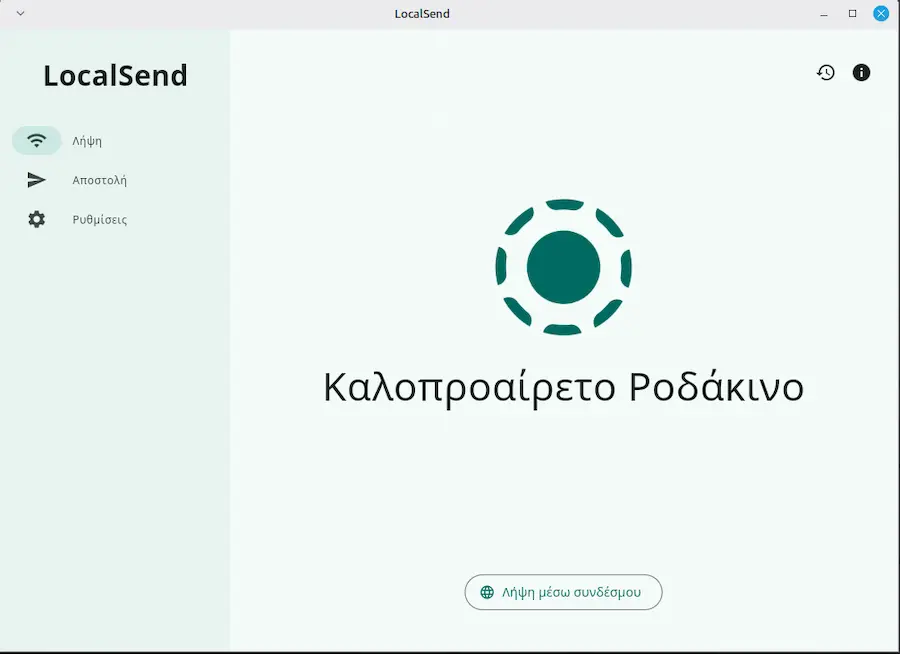Select the paper-plane Αποστολή icon
The image size is (900, 654).
click(37, 180)
